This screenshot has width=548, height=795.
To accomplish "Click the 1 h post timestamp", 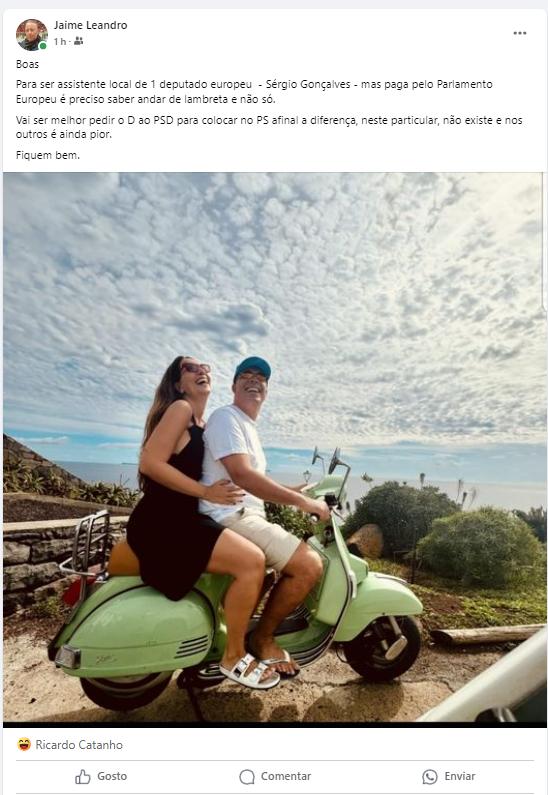I will (60, 42).
